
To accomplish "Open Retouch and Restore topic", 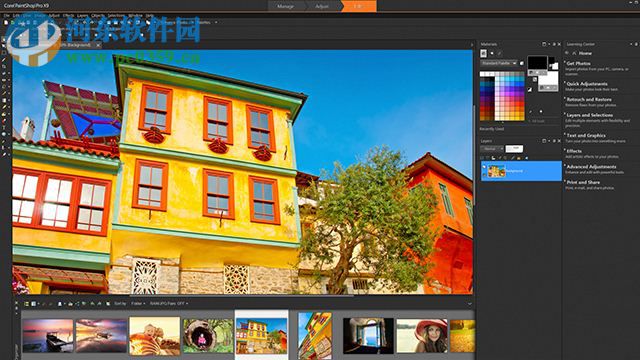I will (589, 100).
